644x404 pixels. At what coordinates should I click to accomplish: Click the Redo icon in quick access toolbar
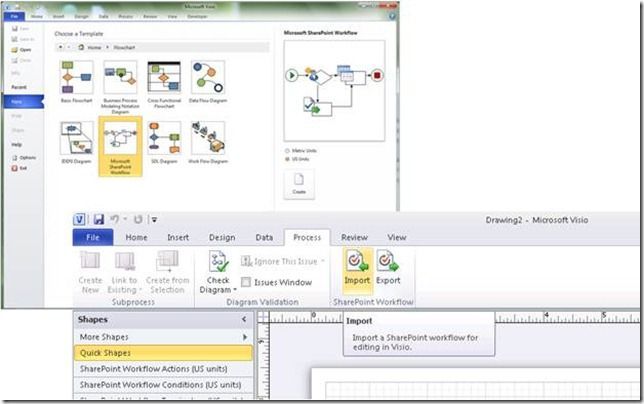pos(138,219)
